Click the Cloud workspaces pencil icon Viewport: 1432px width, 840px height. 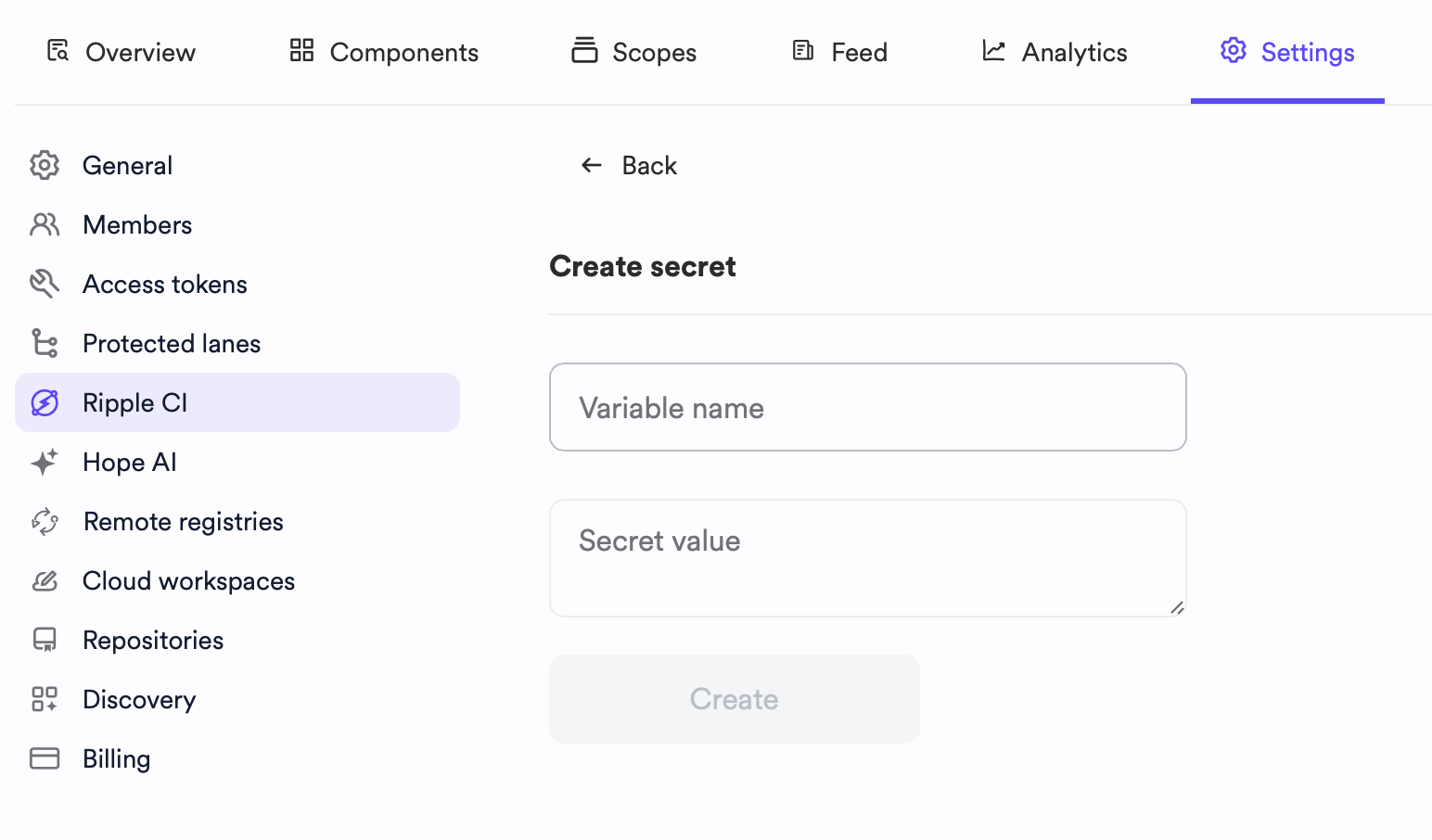coord(45,580)
